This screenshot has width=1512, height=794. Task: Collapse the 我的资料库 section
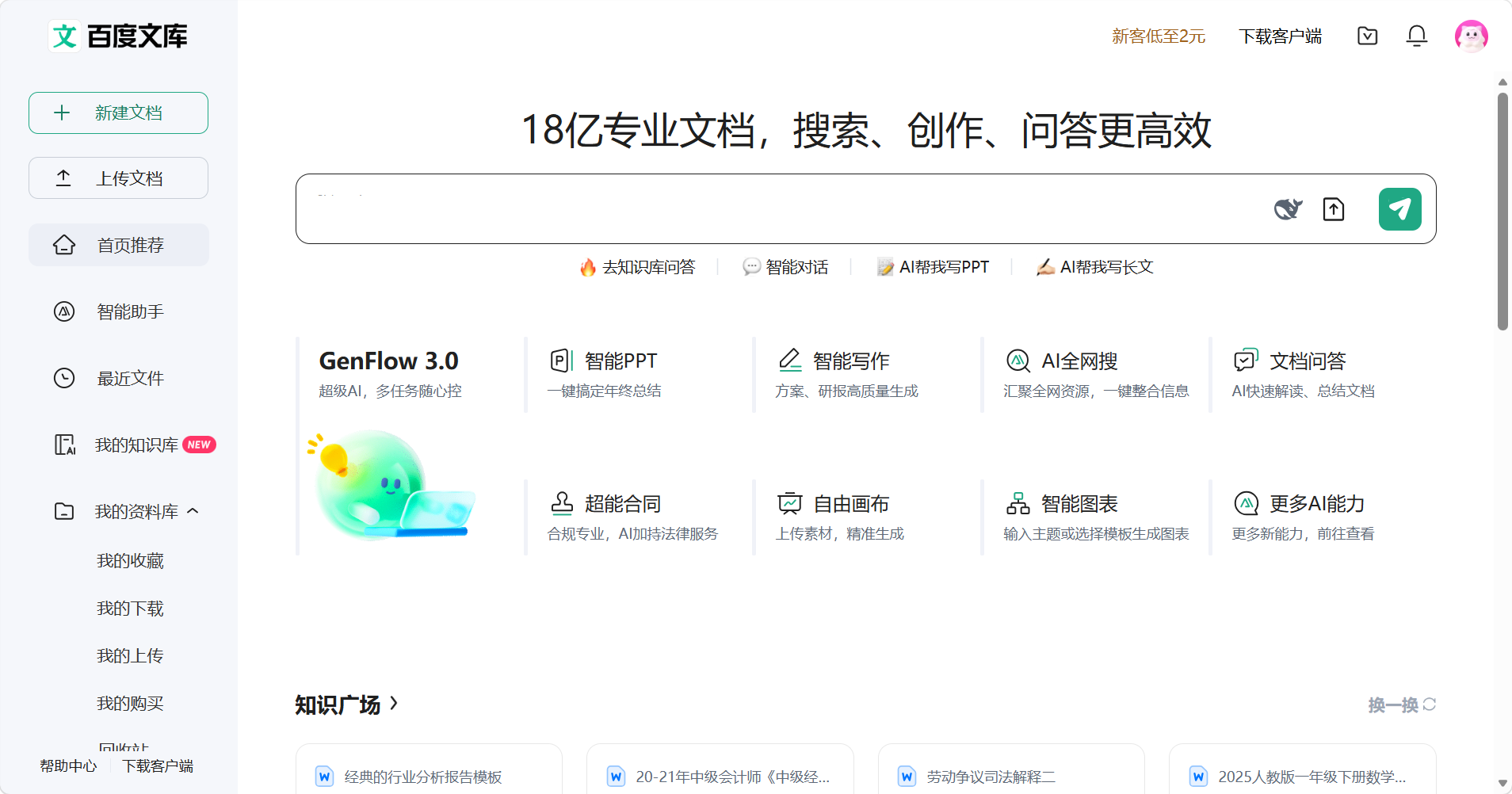pyautogui.click(x=194, y=511)
